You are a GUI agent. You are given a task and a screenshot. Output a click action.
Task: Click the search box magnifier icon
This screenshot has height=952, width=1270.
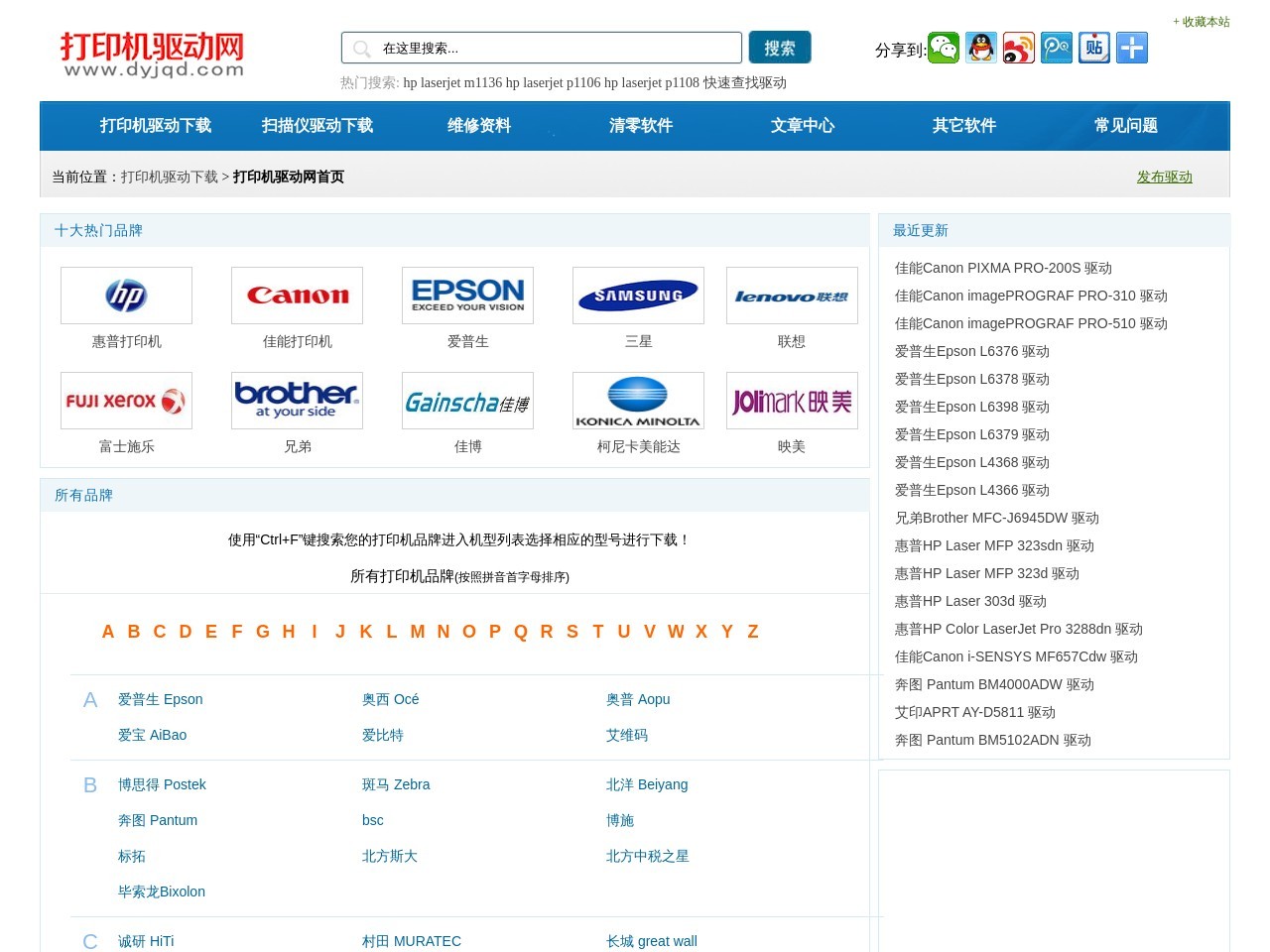tap(362, 49)
